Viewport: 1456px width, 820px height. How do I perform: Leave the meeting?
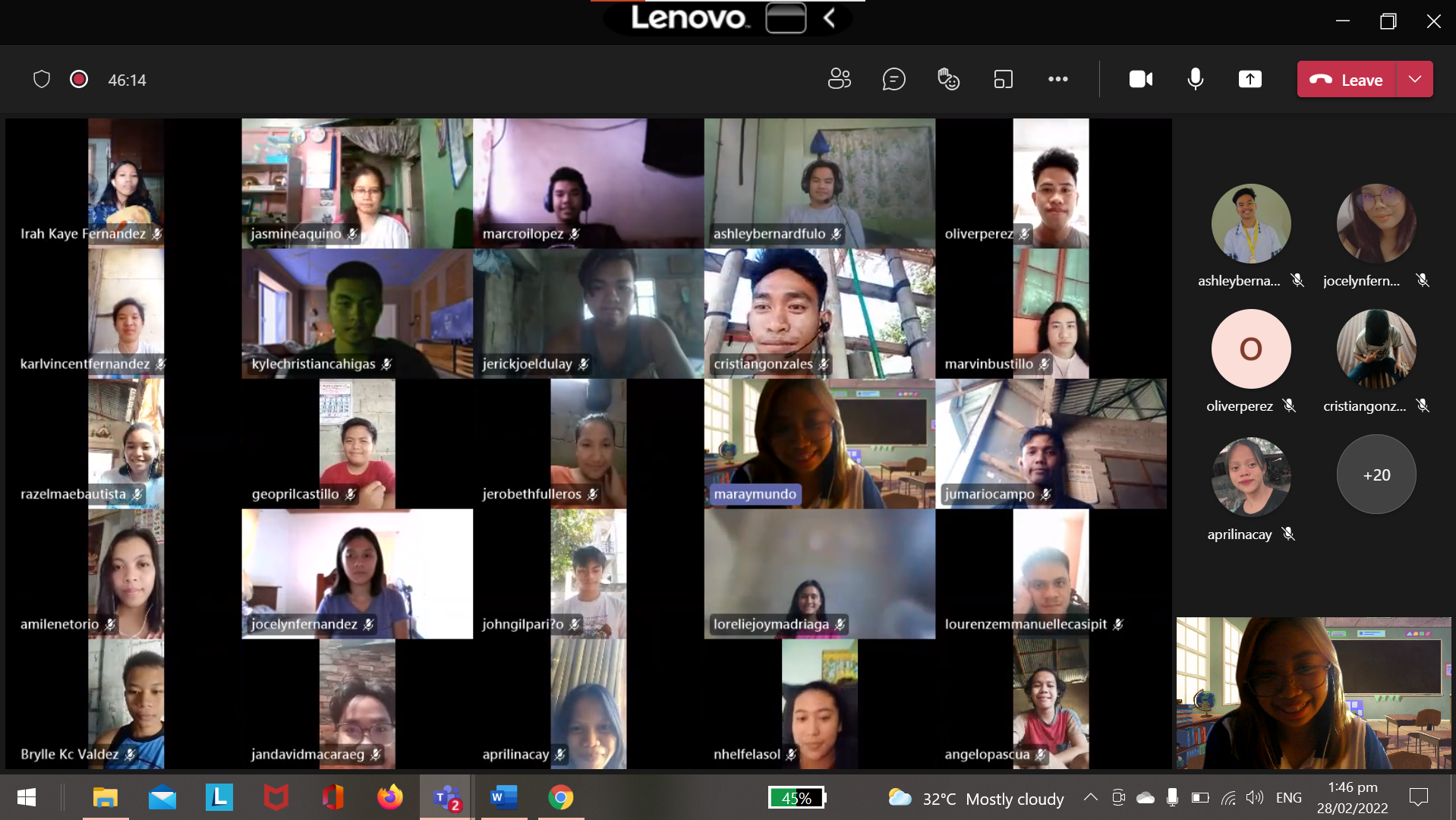click(1347, 79)
